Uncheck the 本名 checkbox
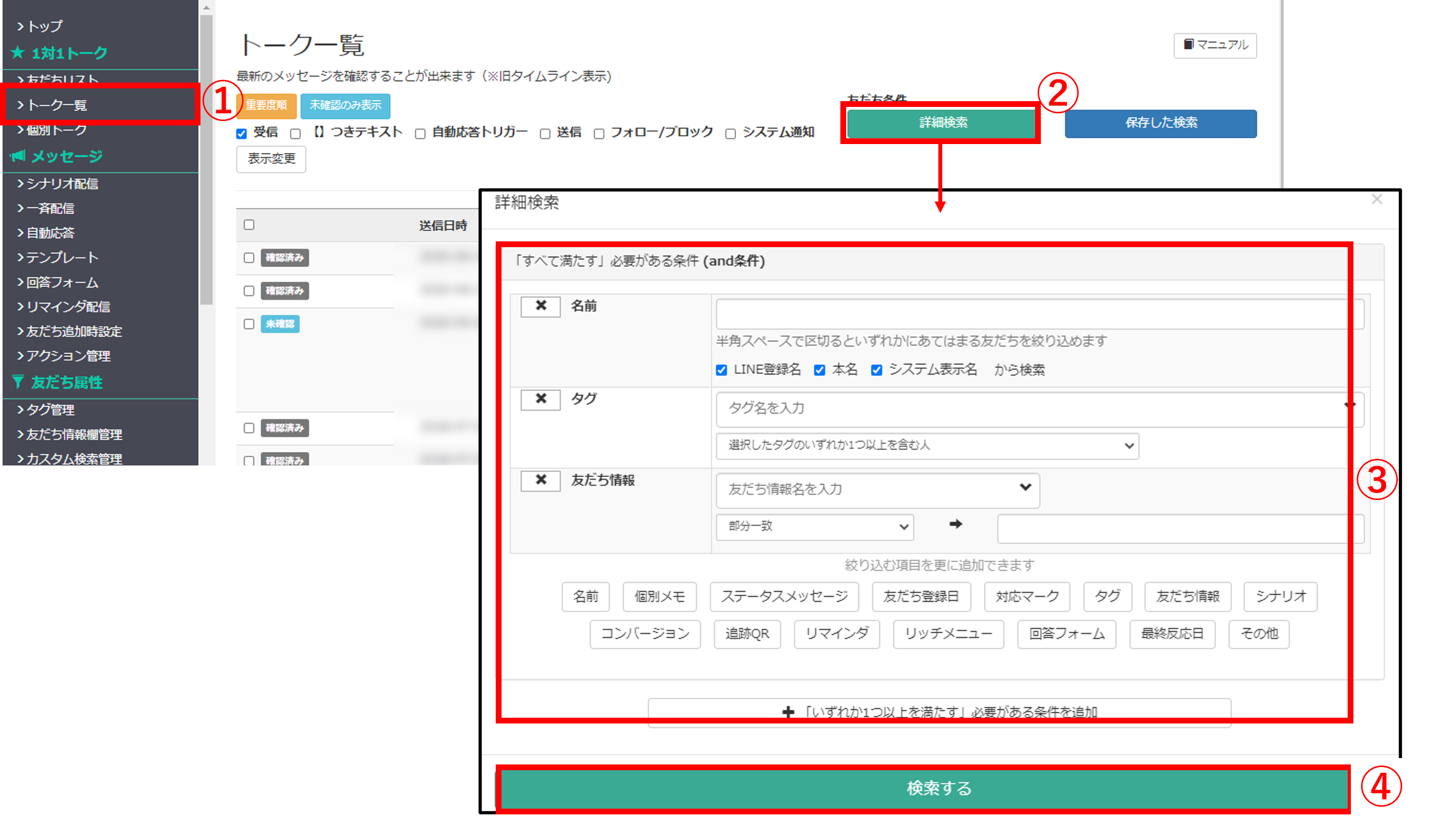Screen dimensions: 1429x840 (x=819, y=369)
